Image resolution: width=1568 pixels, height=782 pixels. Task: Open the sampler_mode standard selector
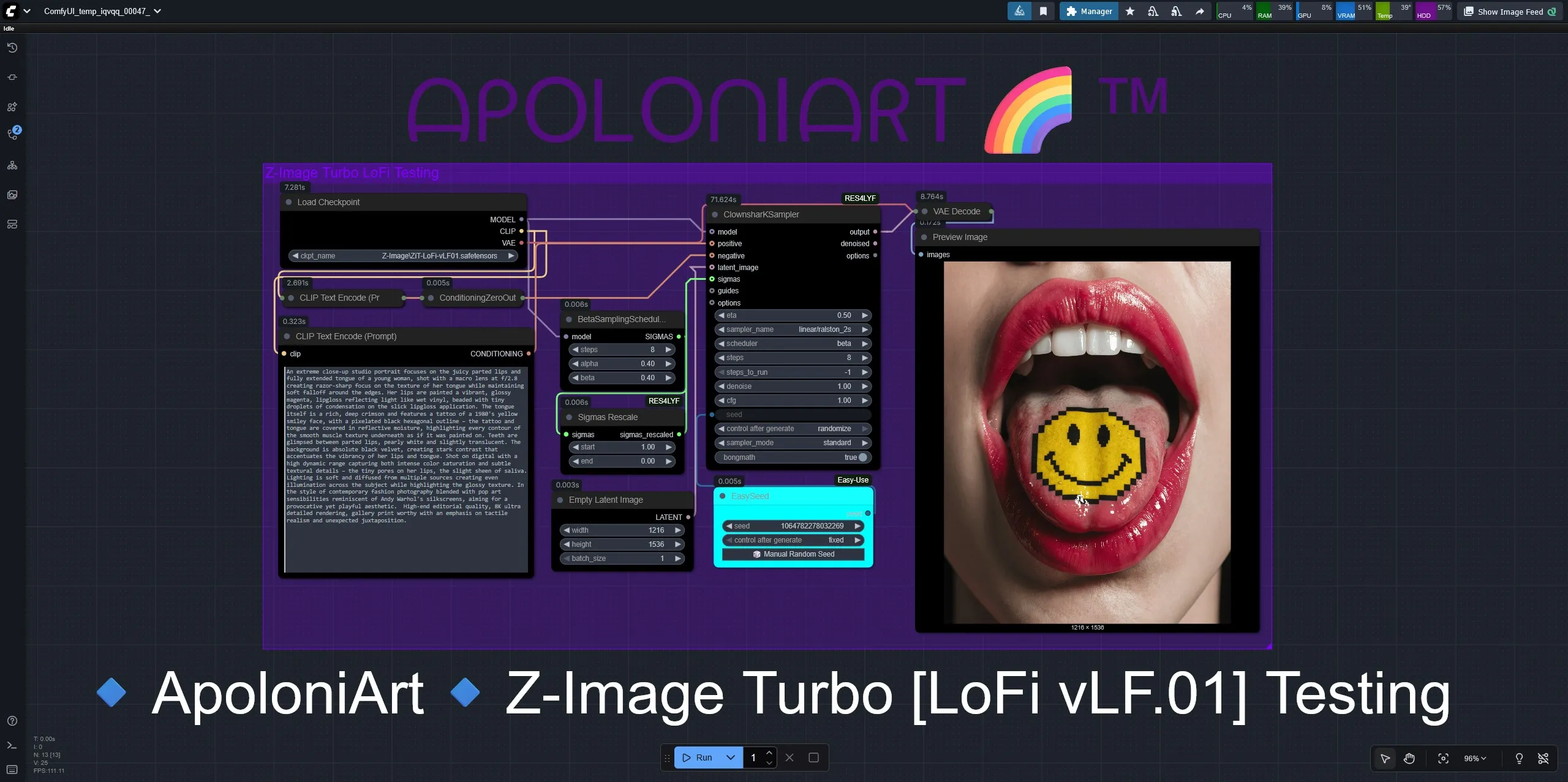click(793, 443)
